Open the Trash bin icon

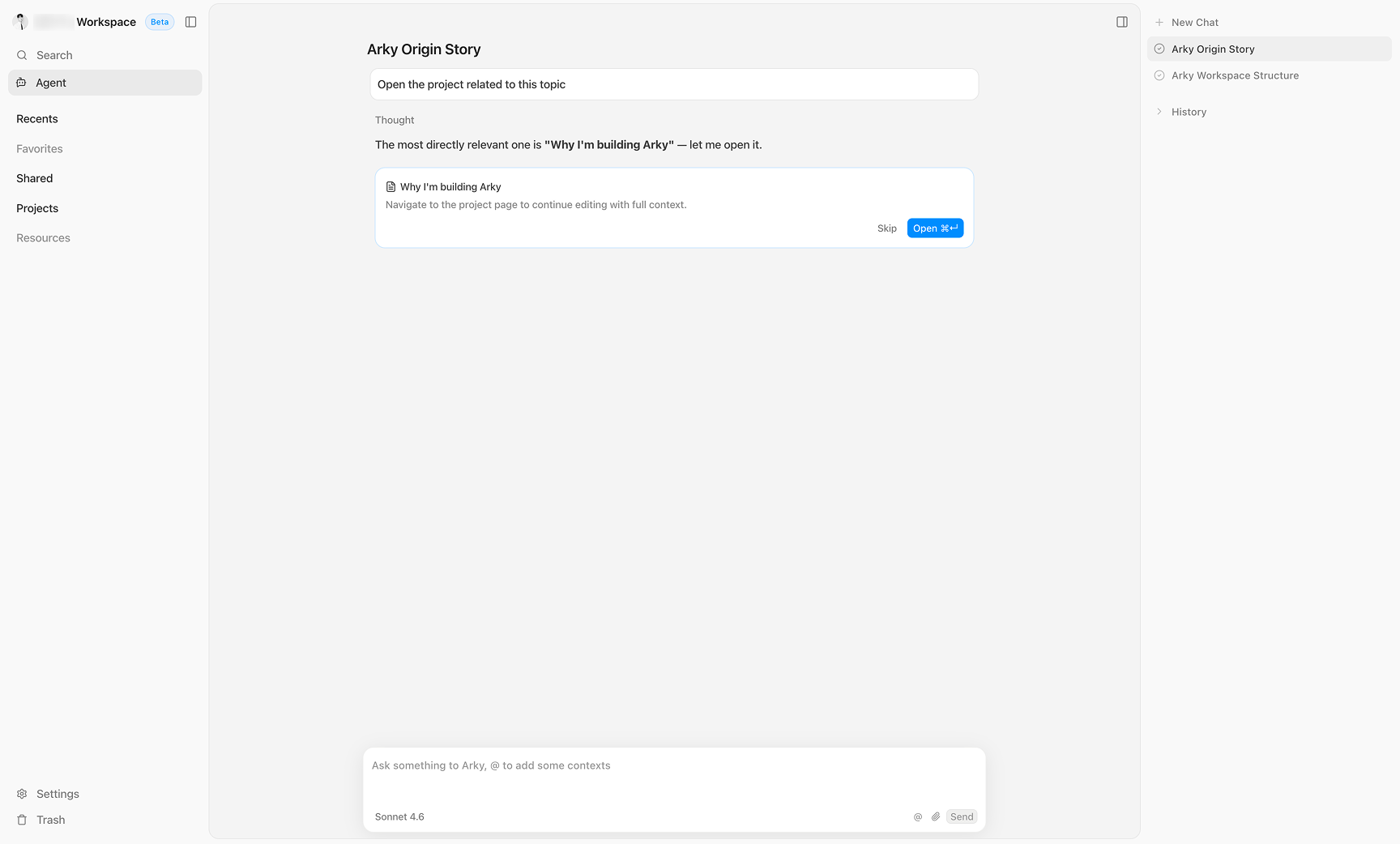(22, 820)
